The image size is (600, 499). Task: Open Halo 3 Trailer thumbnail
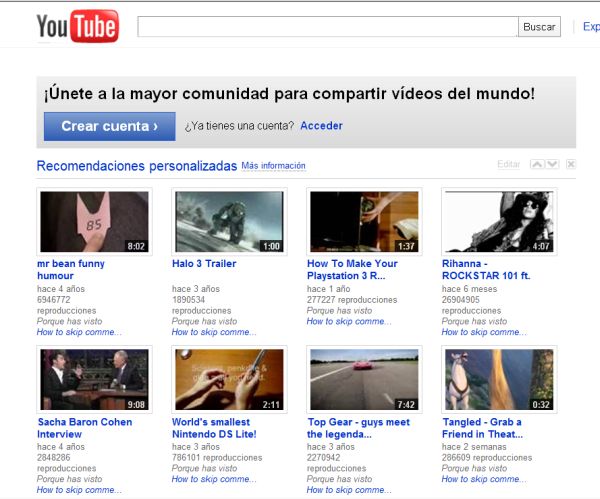point(229,222)
